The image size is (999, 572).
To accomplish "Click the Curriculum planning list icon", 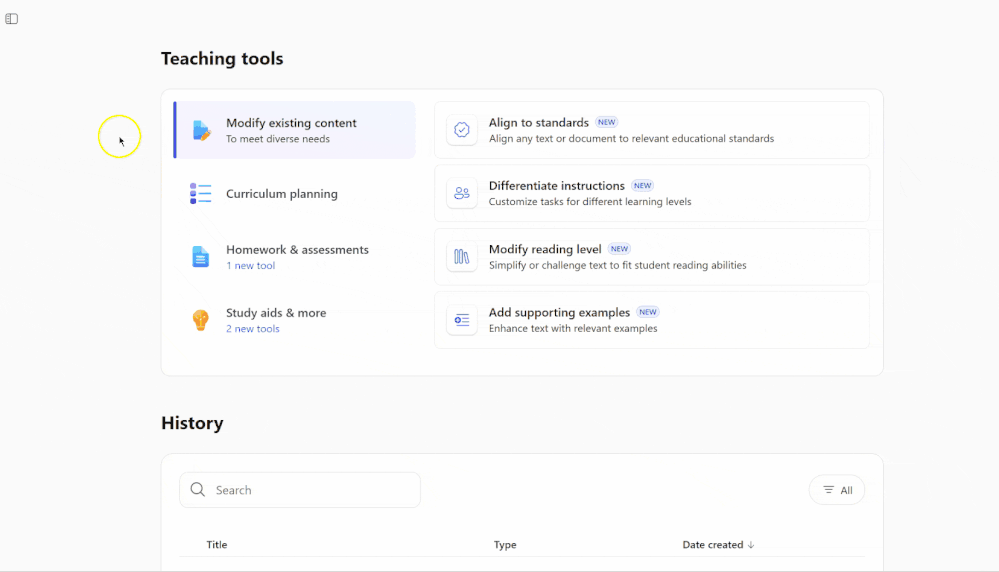I will pyautogui.click(x=201, y=194).
